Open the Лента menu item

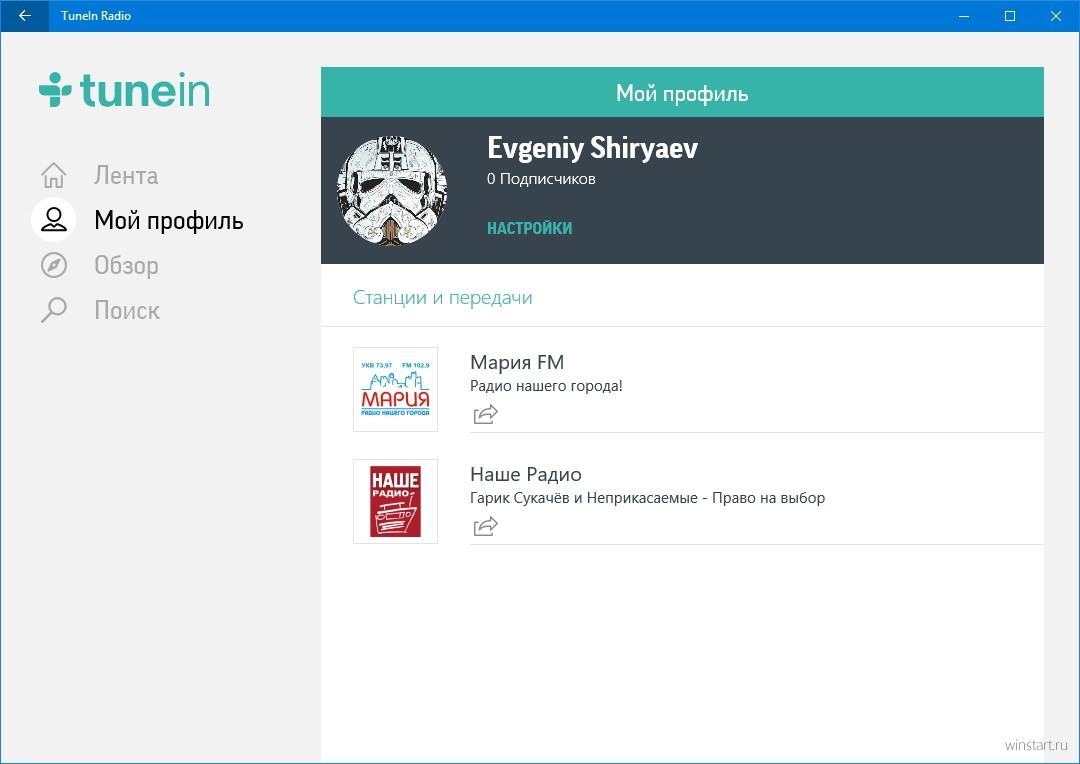pyautogui.click(x=126, y=176)
